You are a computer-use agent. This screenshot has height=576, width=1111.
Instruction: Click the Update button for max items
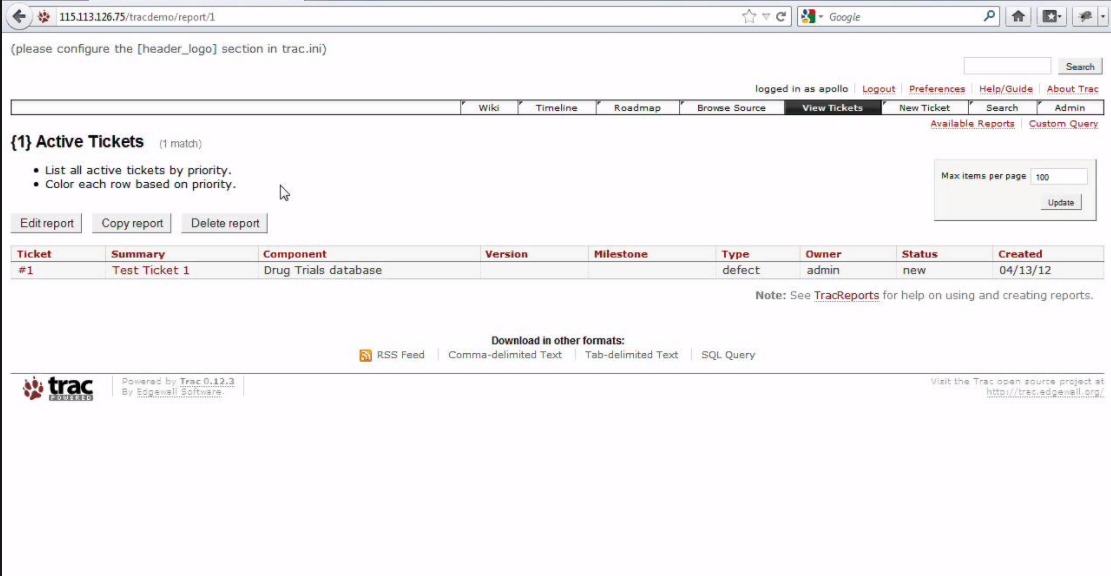tap(1059, 201)
